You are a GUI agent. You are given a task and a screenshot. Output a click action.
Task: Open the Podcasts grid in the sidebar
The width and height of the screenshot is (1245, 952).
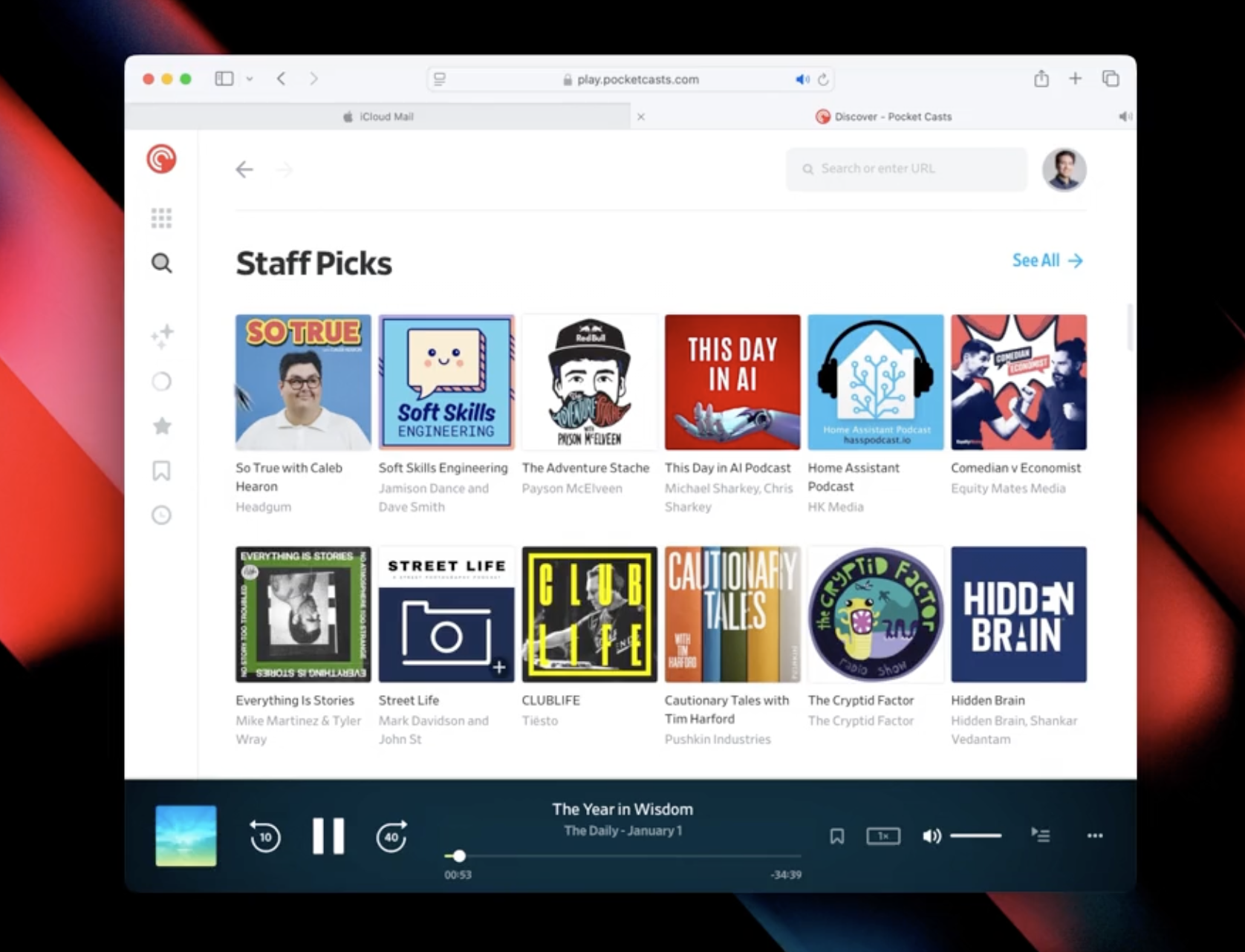coord(161,218)
